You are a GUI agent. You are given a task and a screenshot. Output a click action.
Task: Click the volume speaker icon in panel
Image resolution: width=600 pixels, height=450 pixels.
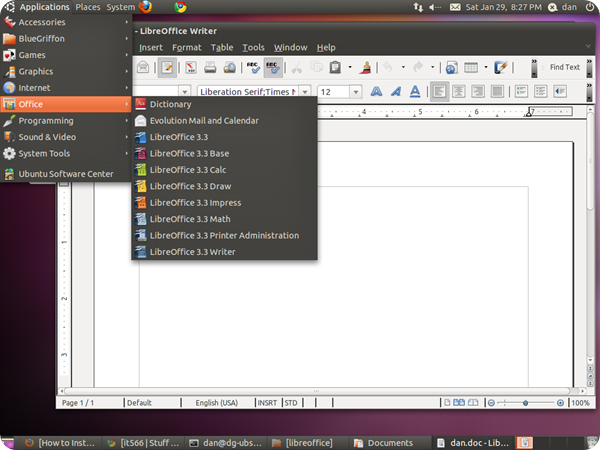(435, 7)
